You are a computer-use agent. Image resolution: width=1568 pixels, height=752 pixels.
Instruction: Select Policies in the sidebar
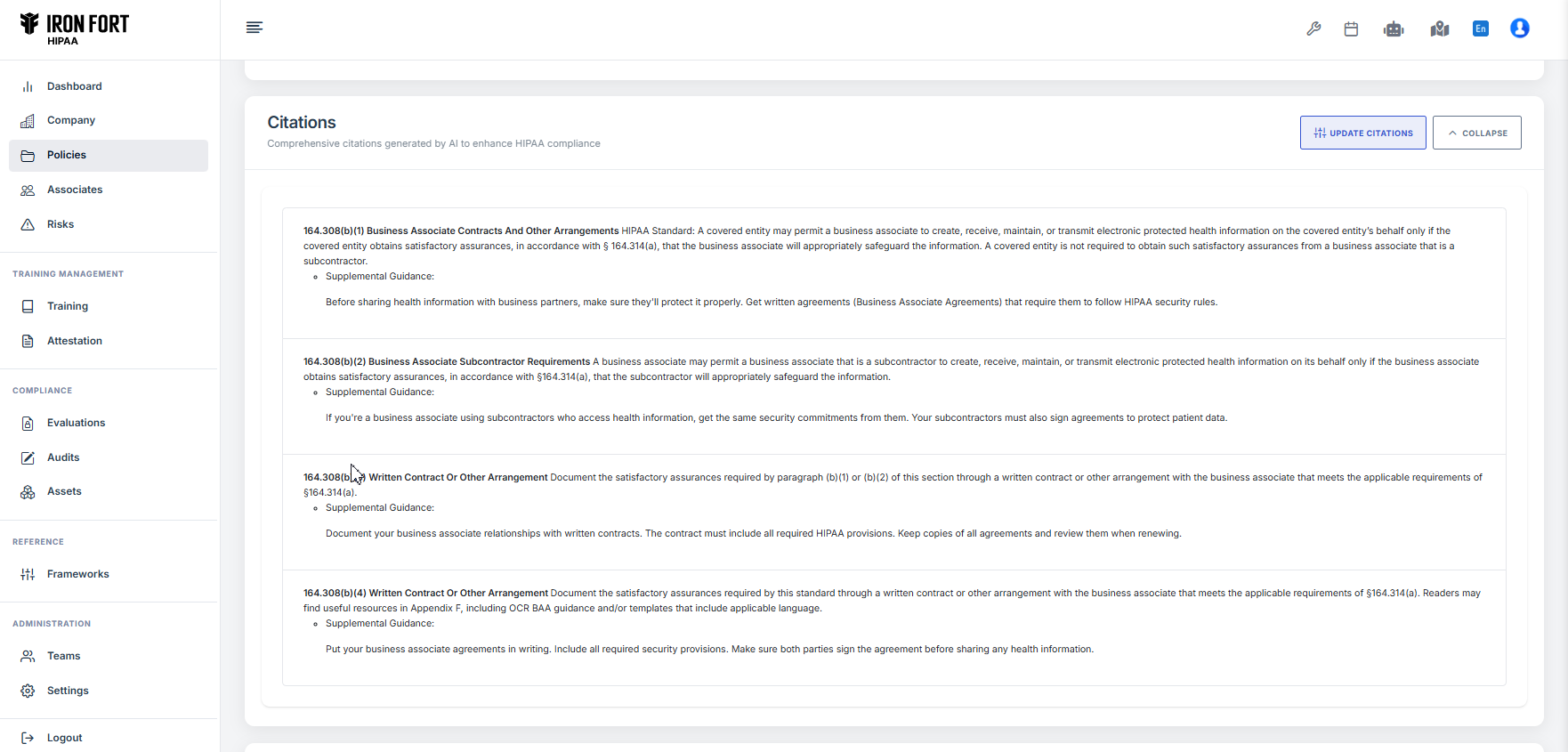(x=67, y=155)
